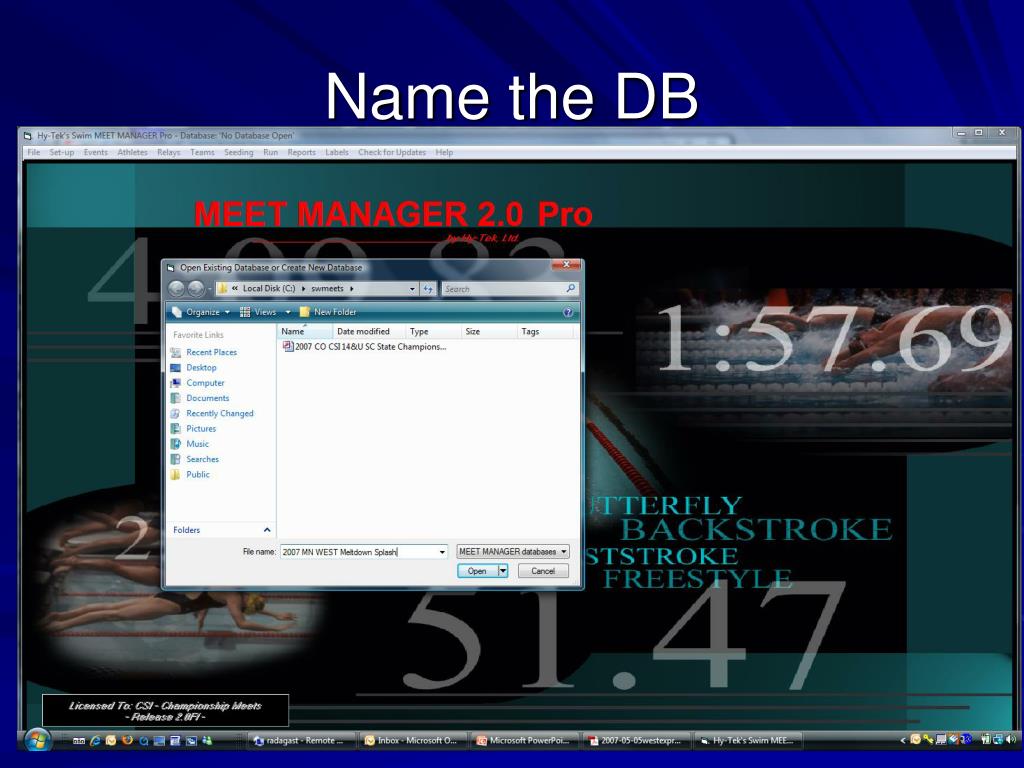Open the Help menu

444,152
